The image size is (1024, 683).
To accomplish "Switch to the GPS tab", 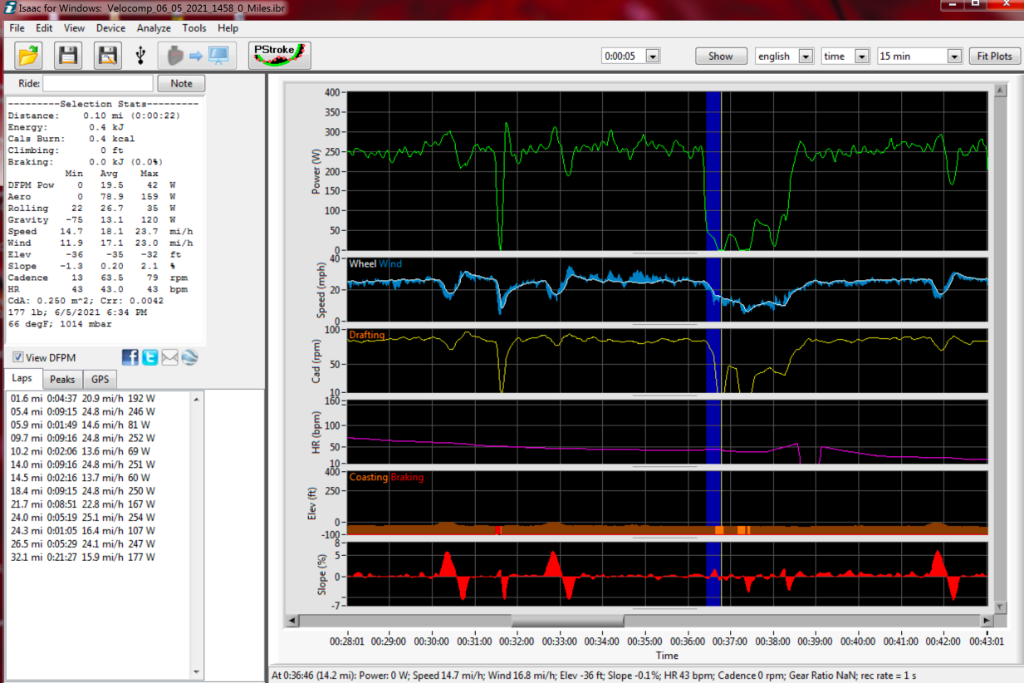I will pos(100,379).
